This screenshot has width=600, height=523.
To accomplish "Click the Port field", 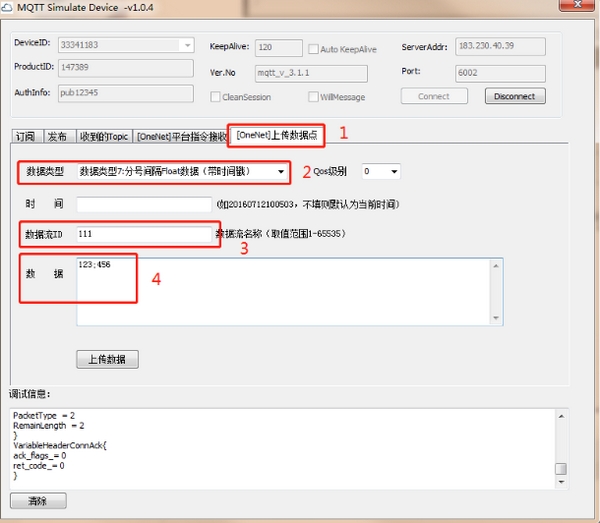I will 500,73.
